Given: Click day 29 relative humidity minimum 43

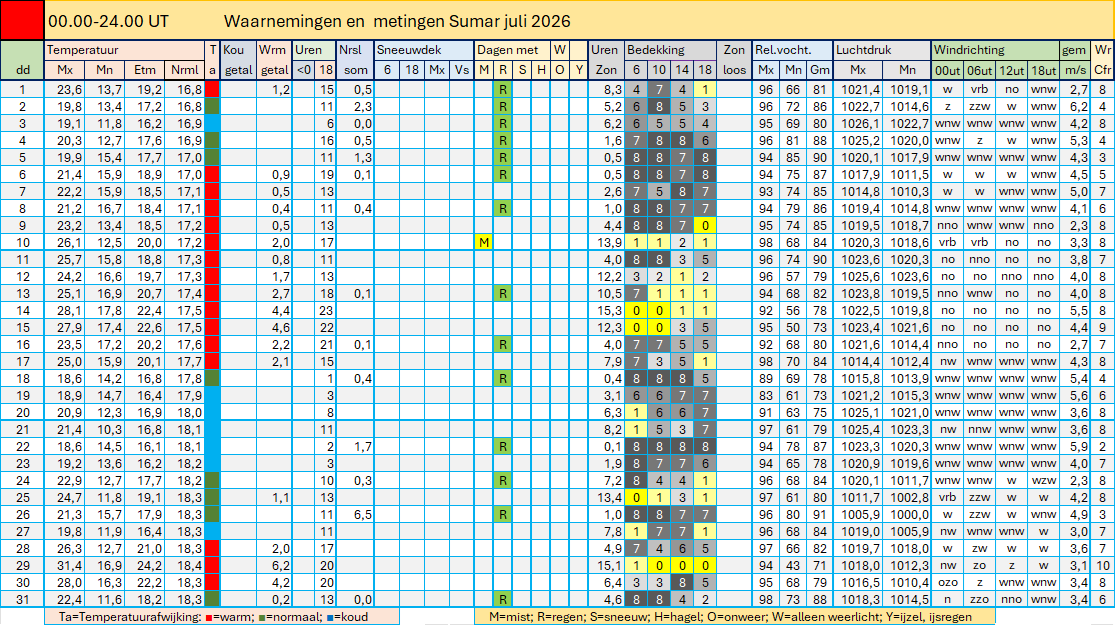Looking at the screenshot, I should pos(793,565).
